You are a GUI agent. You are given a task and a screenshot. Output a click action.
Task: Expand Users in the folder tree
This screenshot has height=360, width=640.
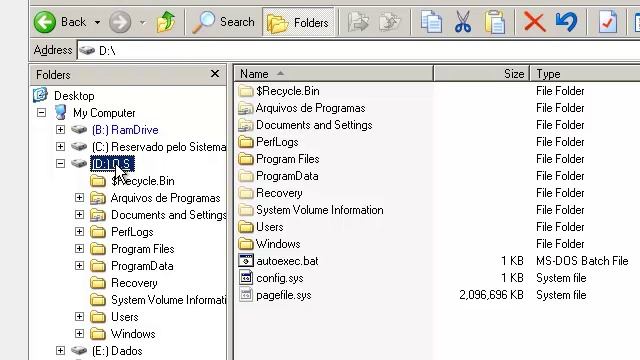point(80,317)
